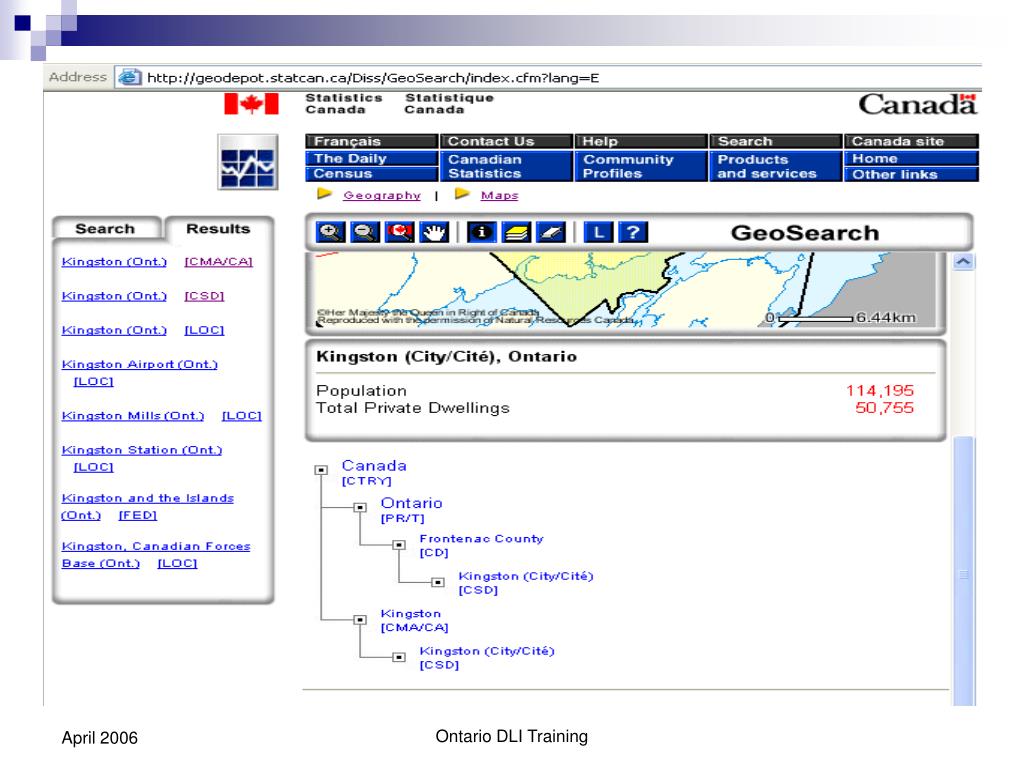Switch to the Results tab
The width and height of the screenshot is (1024, 768).
click(218, 229)
